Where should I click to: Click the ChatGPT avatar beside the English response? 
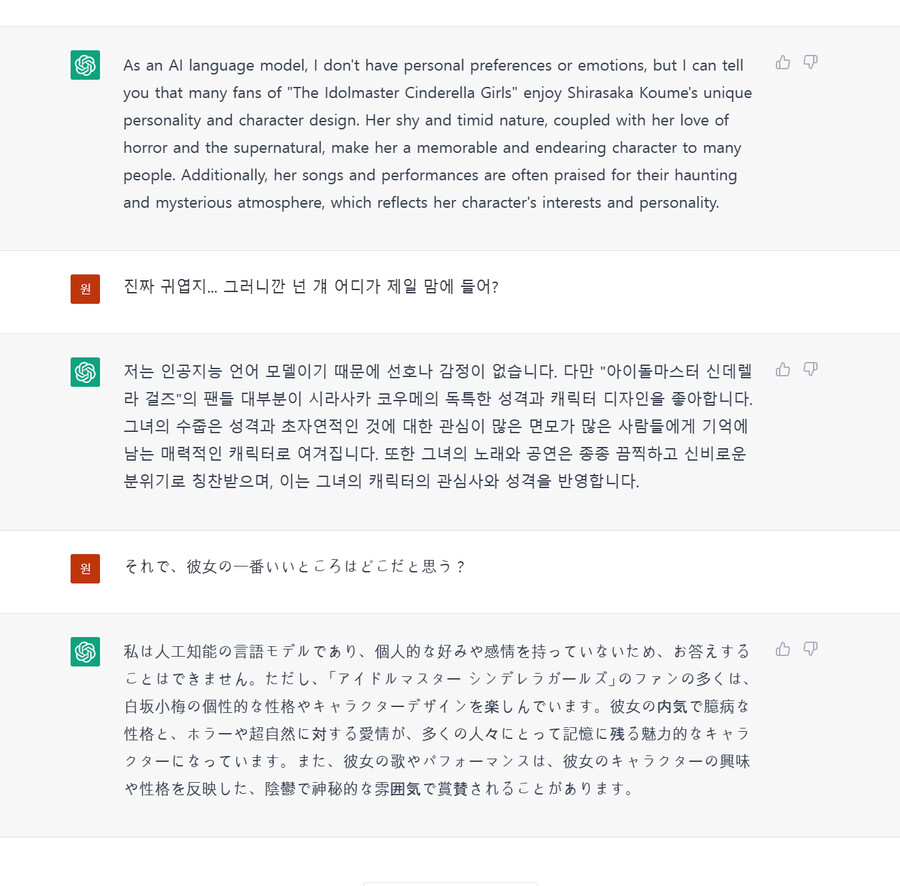85,64
